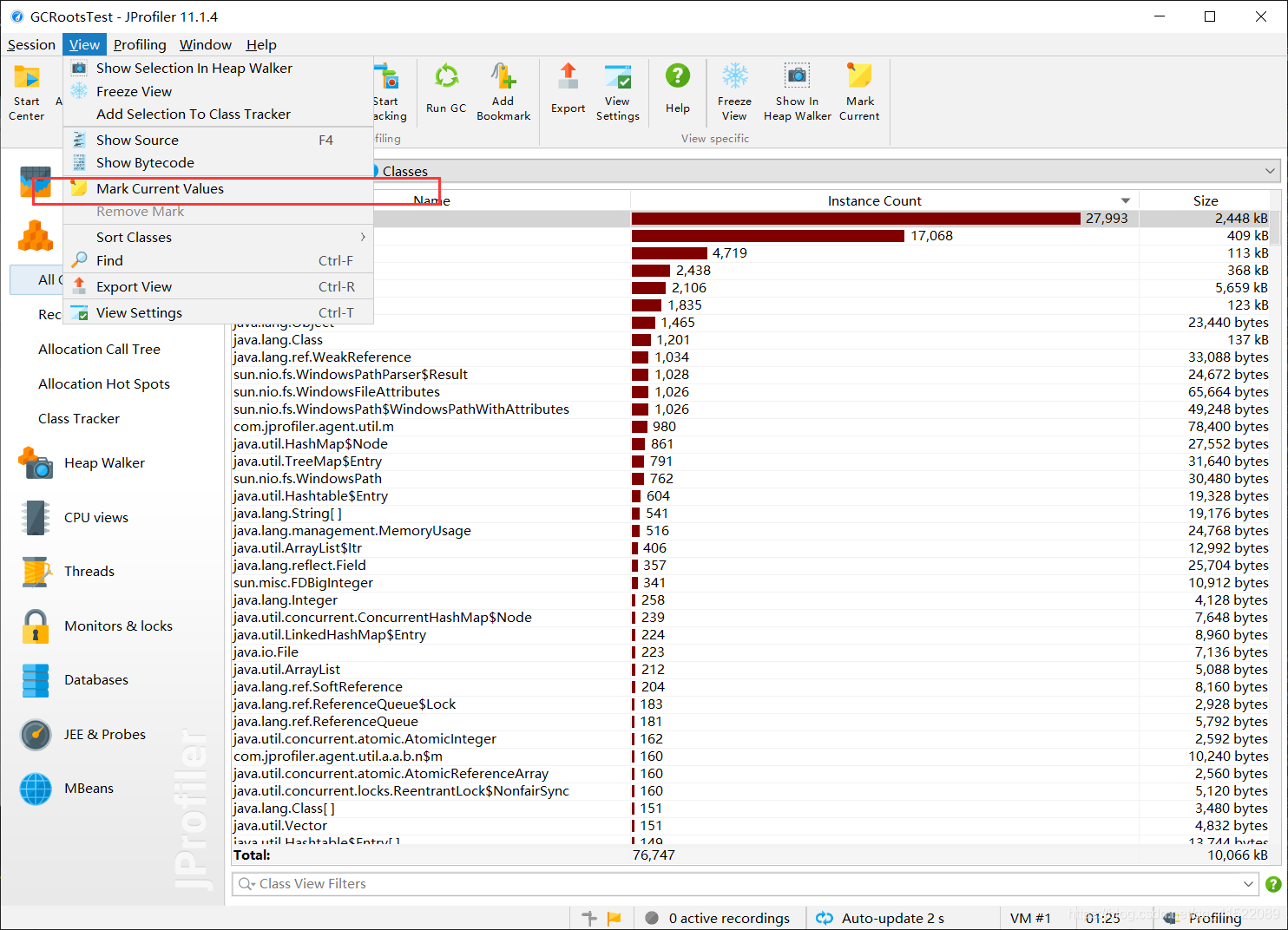Open the Profiling menu
This screenshot has width=1288, height=930.
[x=140, y=45]
